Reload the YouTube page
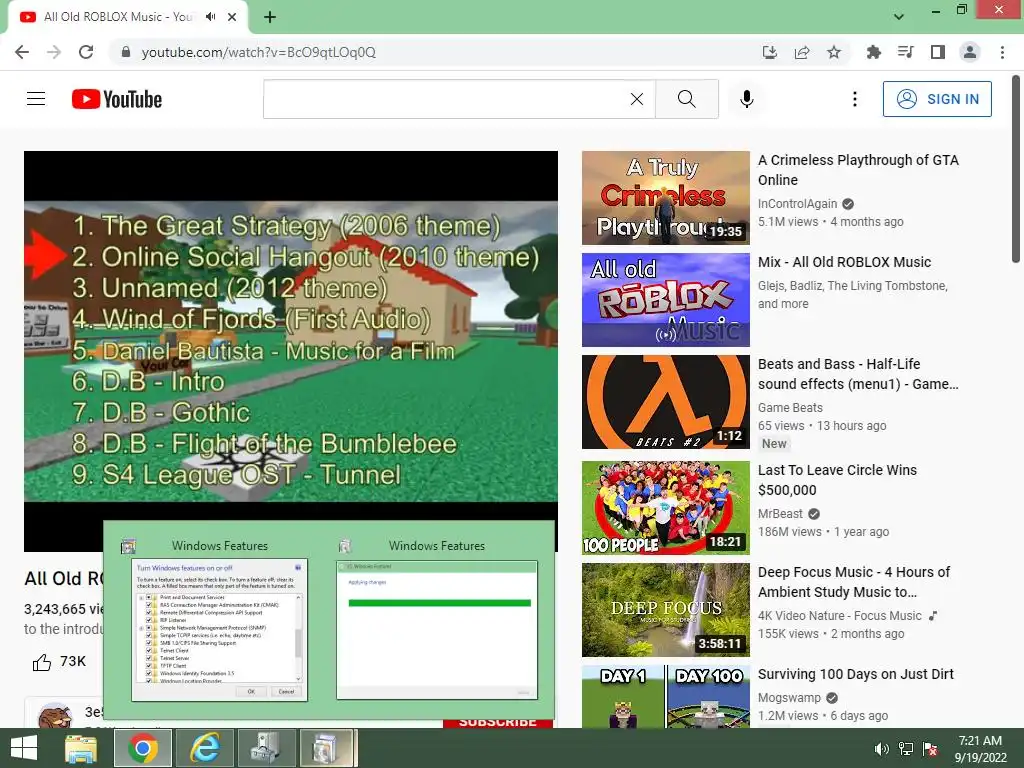 [86, 52]
